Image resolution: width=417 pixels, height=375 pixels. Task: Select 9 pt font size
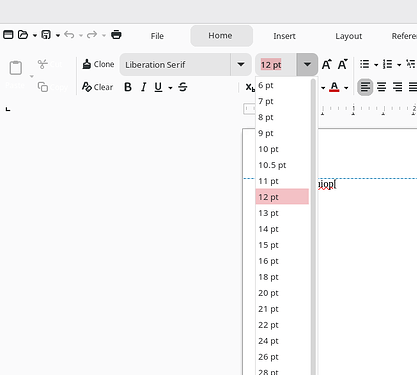click(x=282, y=133)
